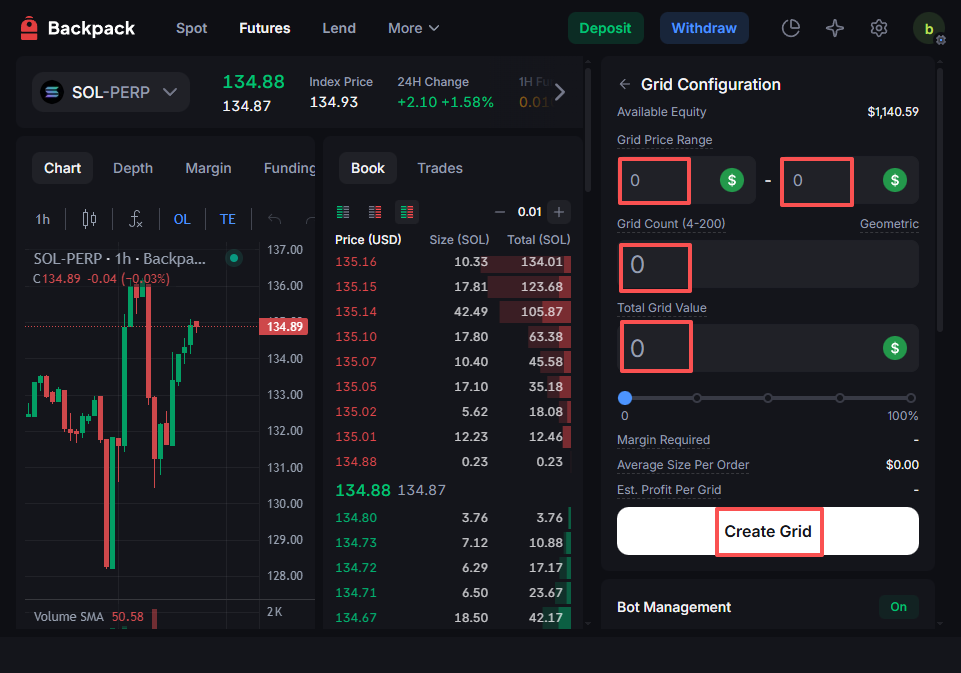
Task: Switch to the Trades tab
Action: [x=440, y=168]
